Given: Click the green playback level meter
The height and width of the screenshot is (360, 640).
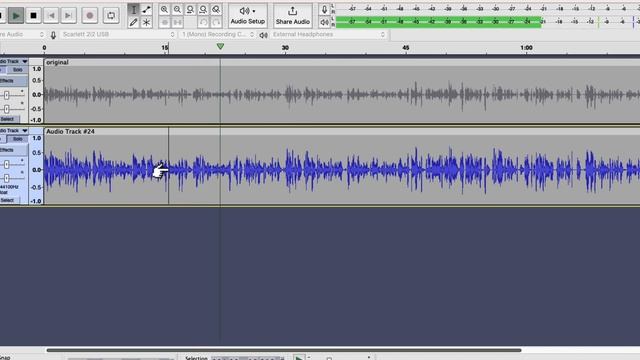Looking at the screenshot, I should (488, 22).
